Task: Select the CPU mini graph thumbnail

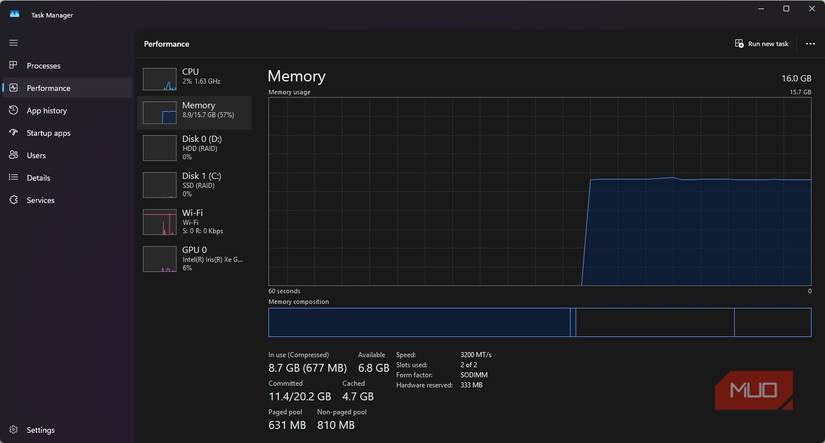Action: click(x=159, y=79)
